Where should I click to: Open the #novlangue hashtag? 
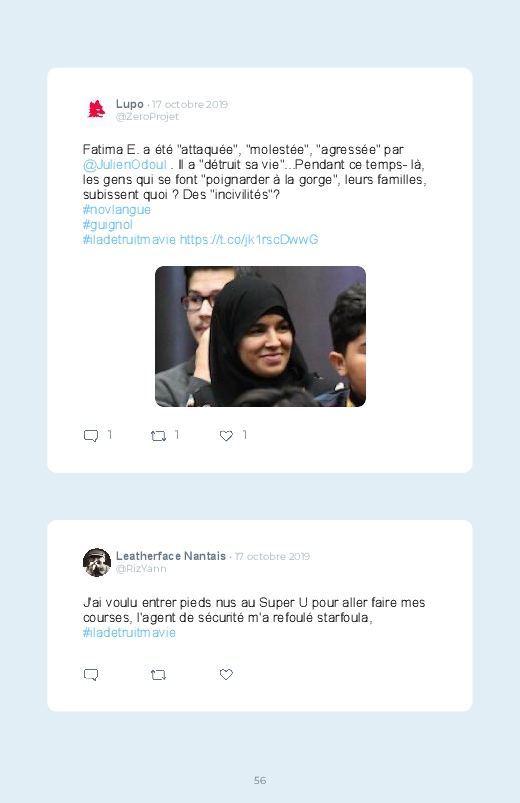point(116,209)
